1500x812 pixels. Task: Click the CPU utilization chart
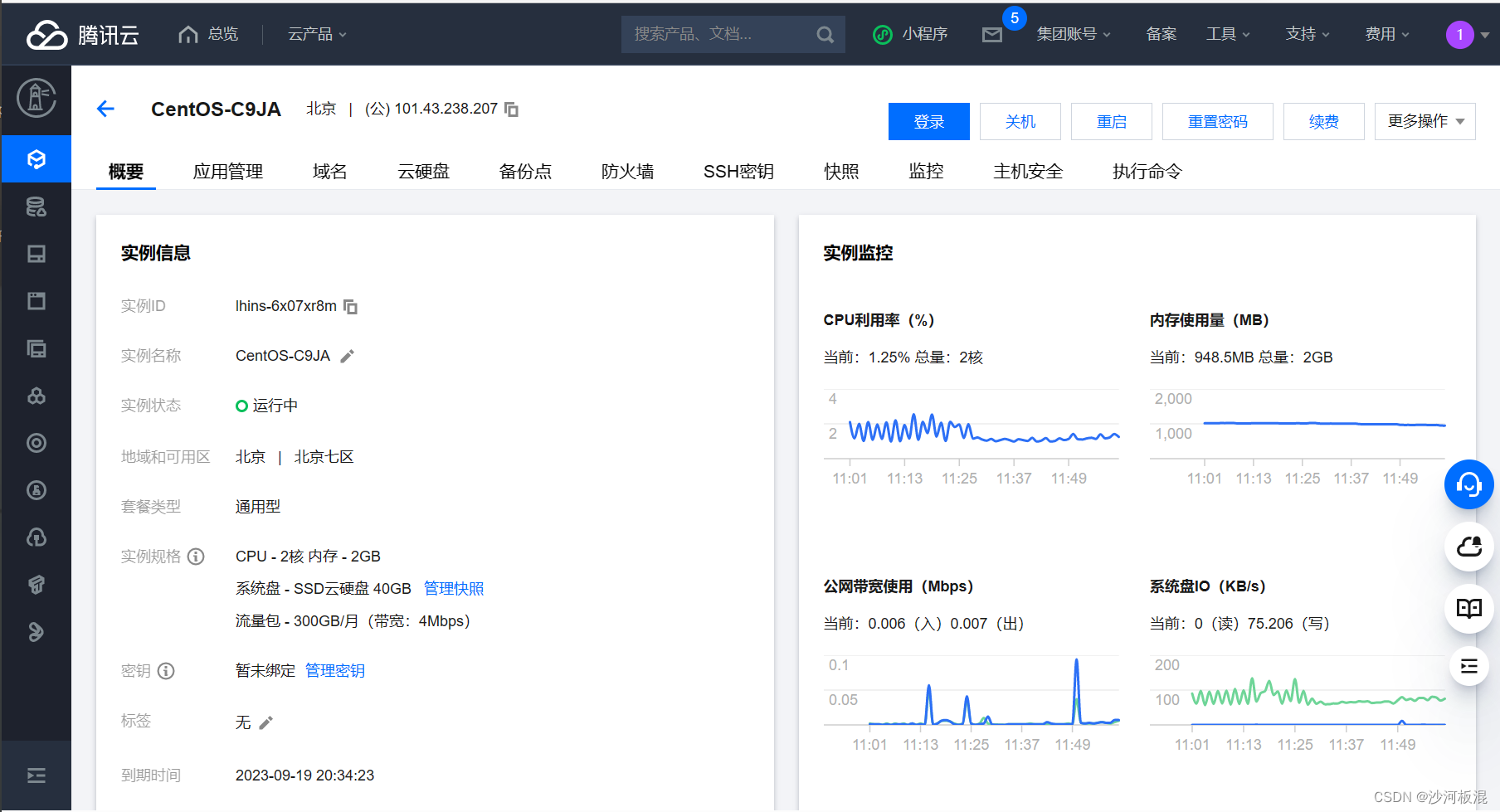[972, 437]
